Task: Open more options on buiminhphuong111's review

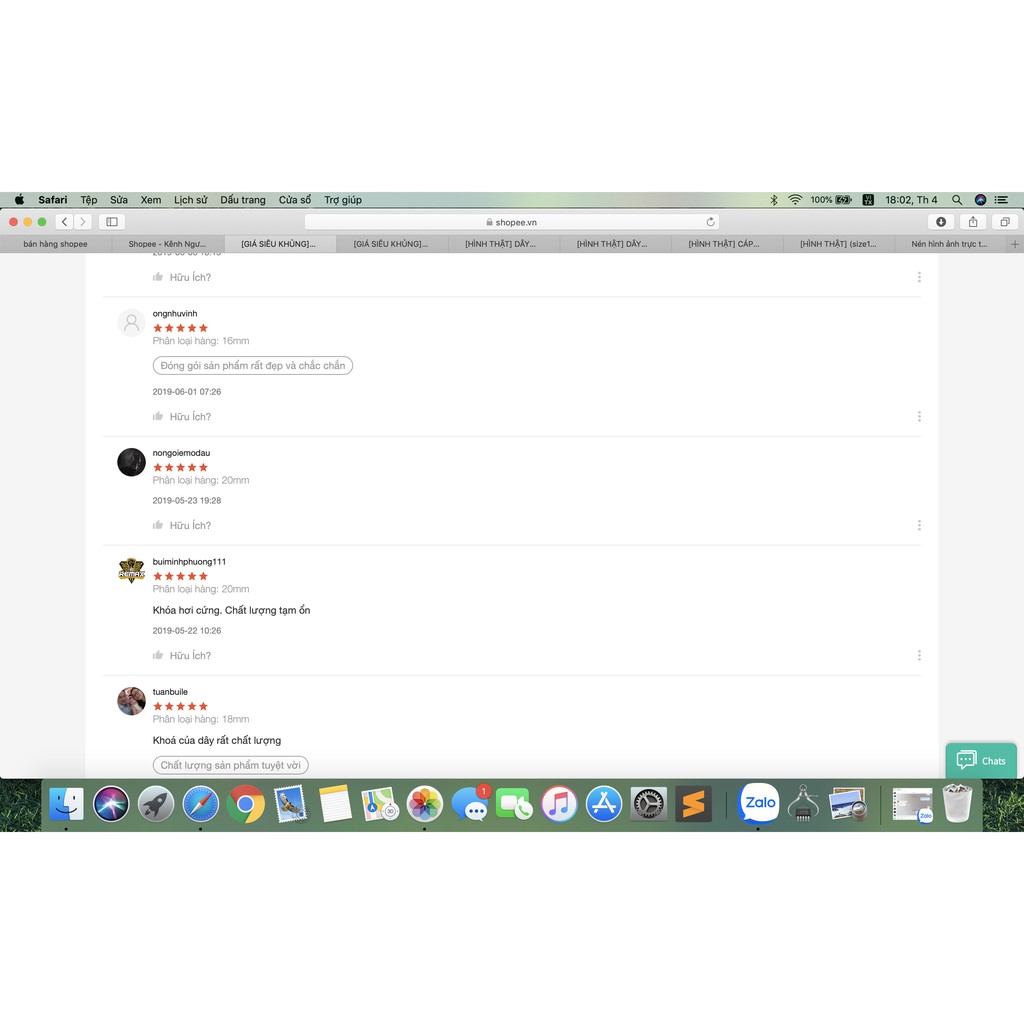Action: pyautogui.click(x=919, y=655)
